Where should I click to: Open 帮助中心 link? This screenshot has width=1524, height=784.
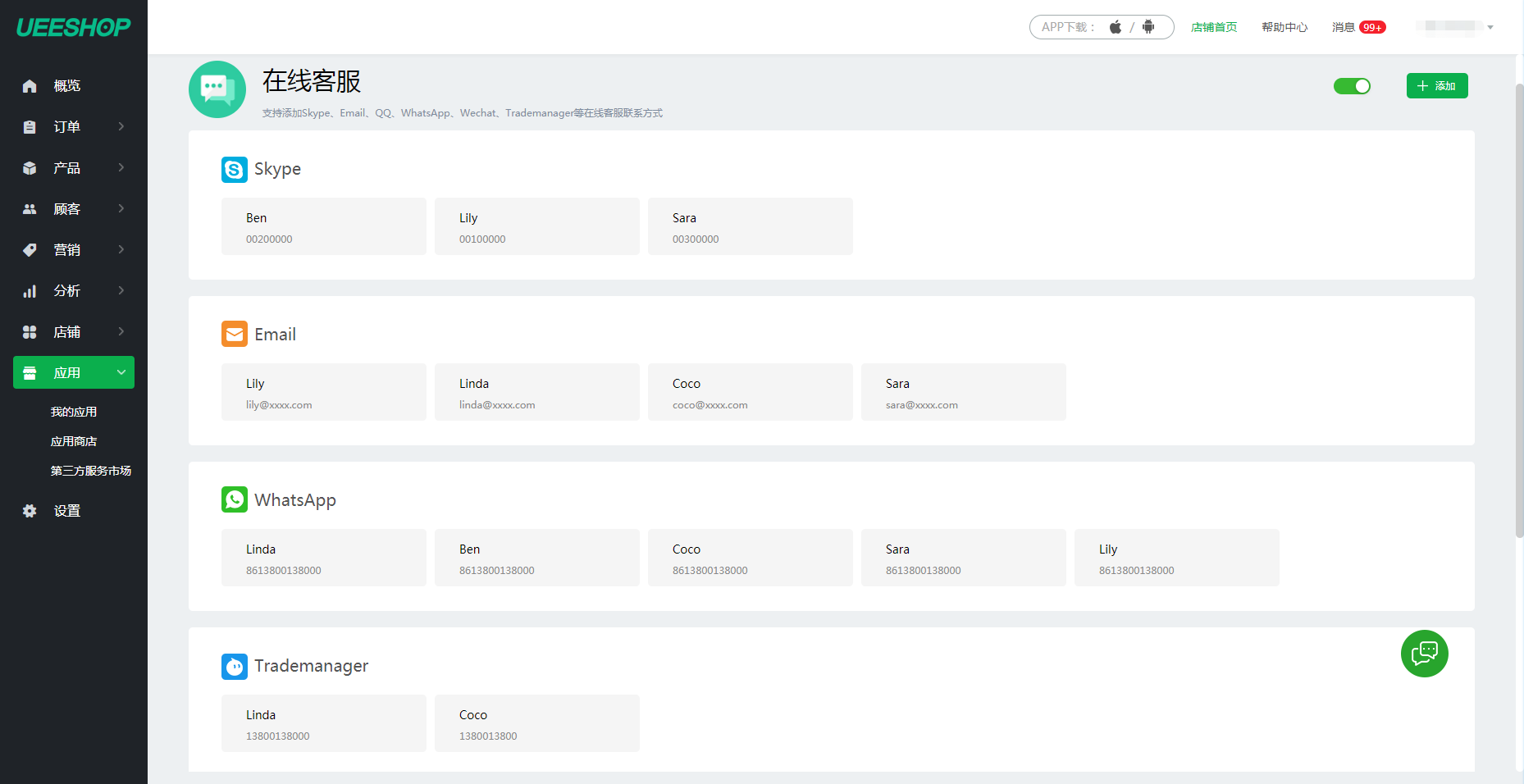1284,27
